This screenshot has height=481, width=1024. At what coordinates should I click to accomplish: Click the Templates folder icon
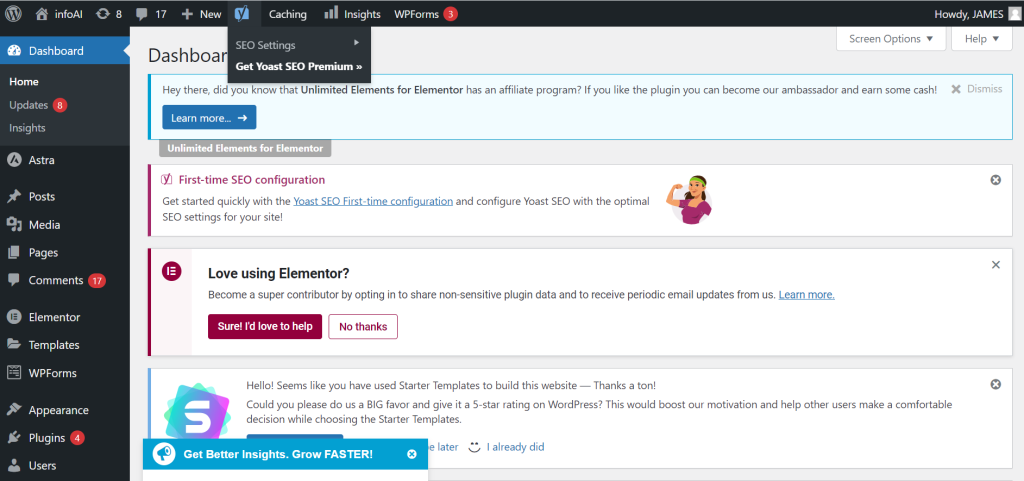[14, 344]
